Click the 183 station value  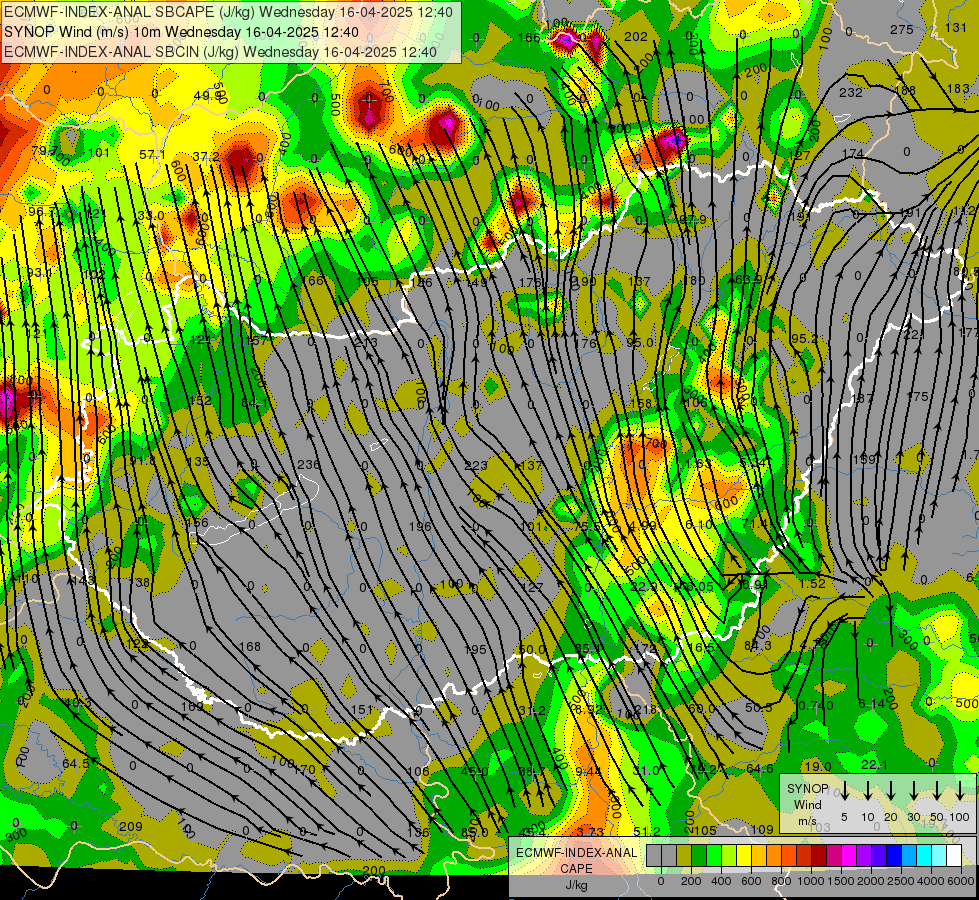(958, 89)
